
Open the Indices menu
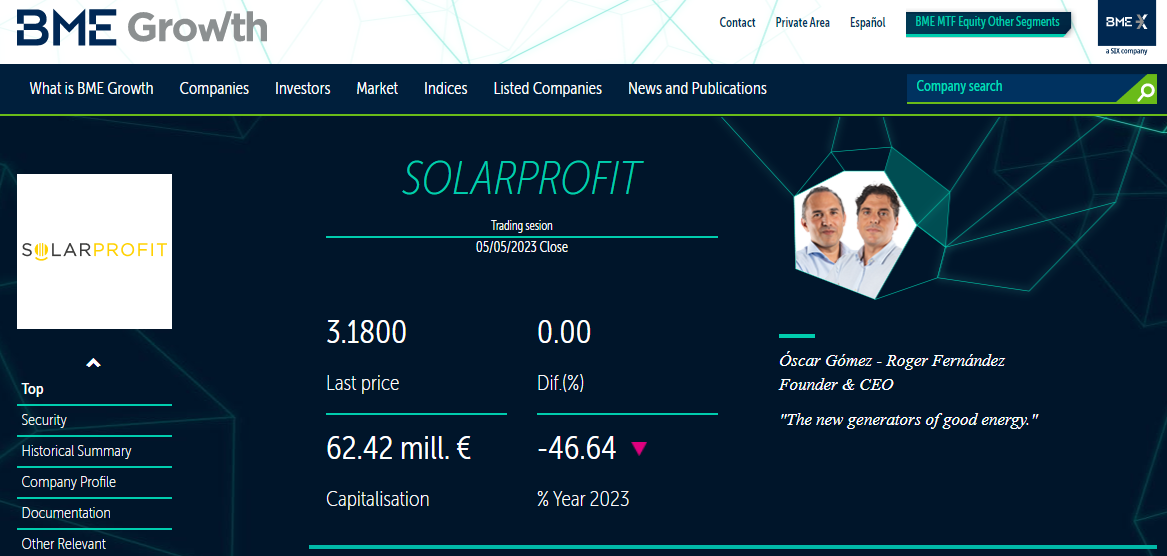click(446, 89)
